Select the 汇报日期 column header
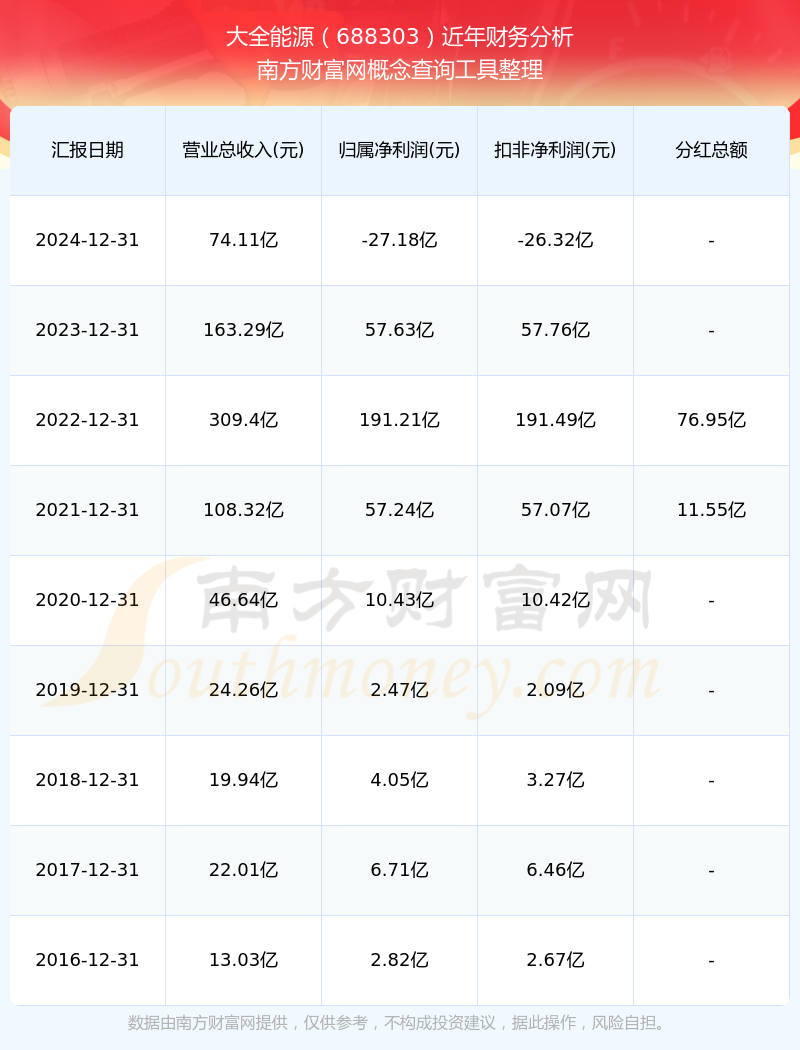 coord(88,150)
